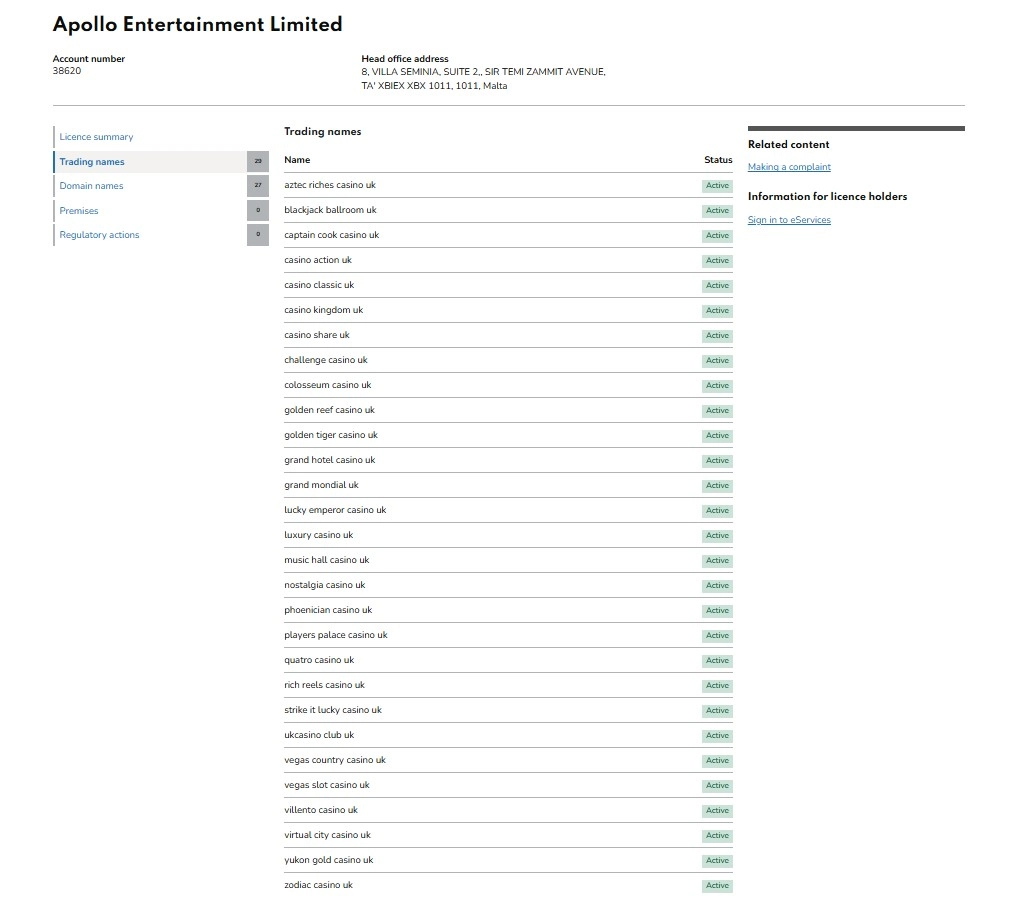Select 'casino classic uk' name
The width and height of the screenshot is (1009, 897).
[319, 285]
